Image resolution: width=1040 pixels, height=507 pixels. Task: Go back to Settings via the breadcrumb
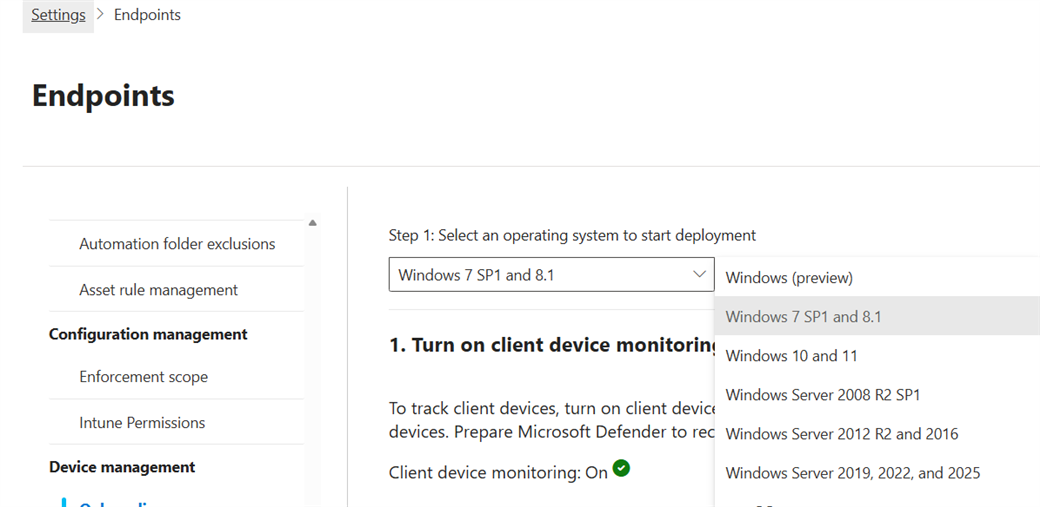(58, 15)
